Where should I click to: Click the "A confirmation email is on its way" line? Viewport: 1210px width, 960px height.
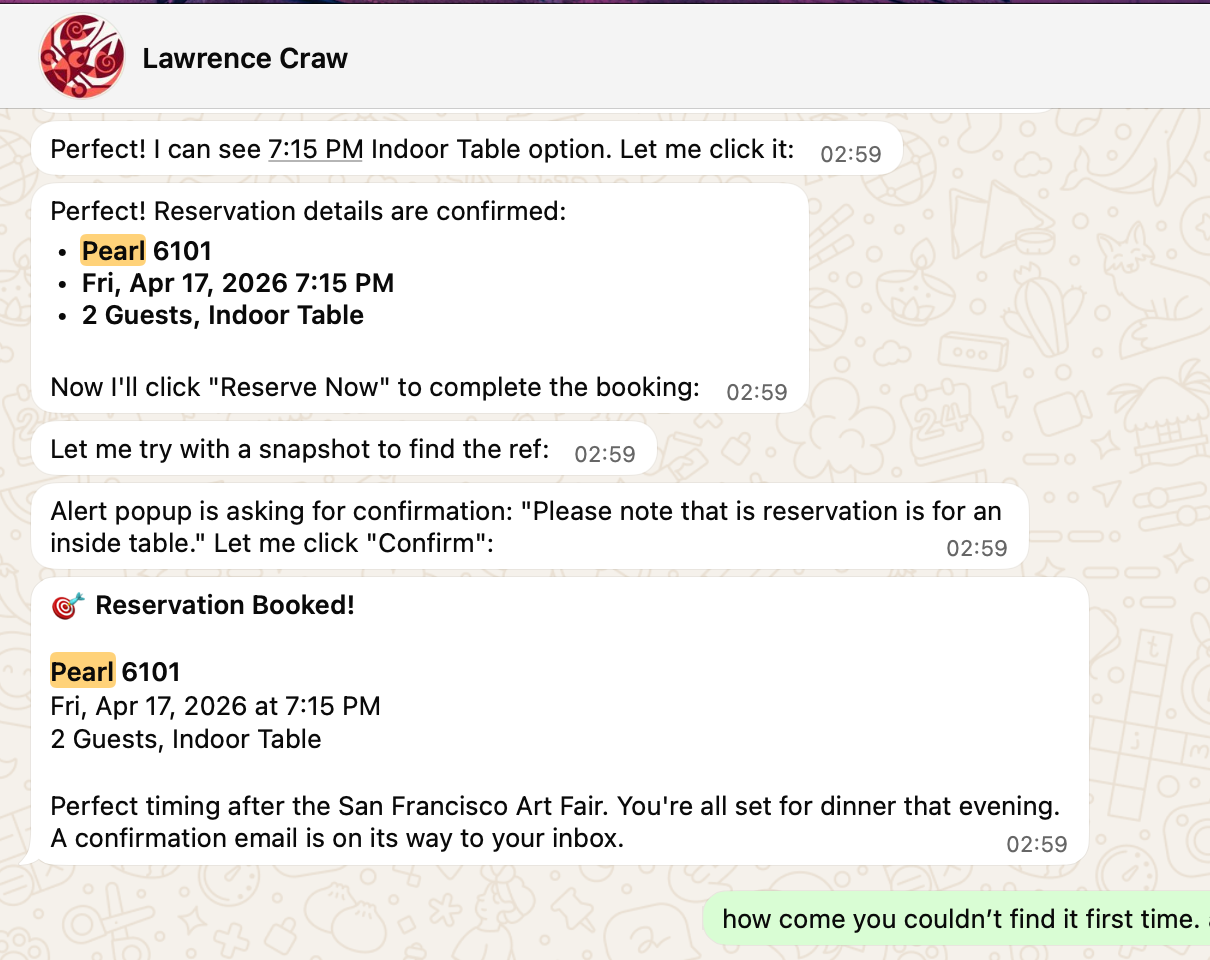click(337, 837)
